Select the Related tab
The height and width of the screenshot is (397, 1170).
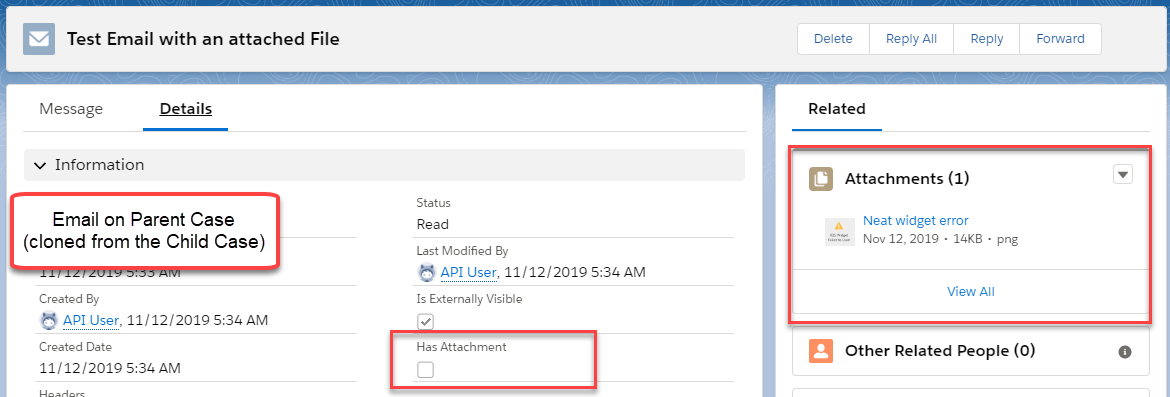(x=837, y=109)
